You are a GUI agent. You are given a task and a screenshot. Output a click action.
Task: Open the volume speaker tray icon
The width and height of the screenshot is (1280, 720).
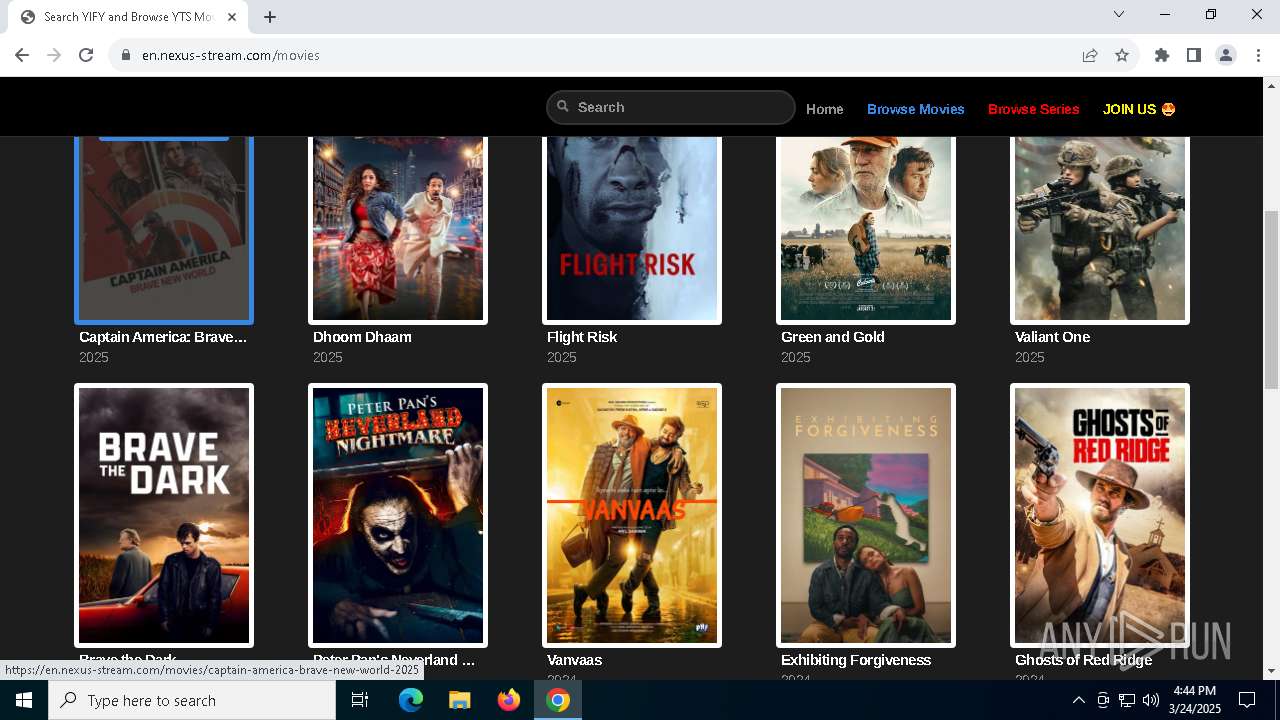(x=1150, y=700)
